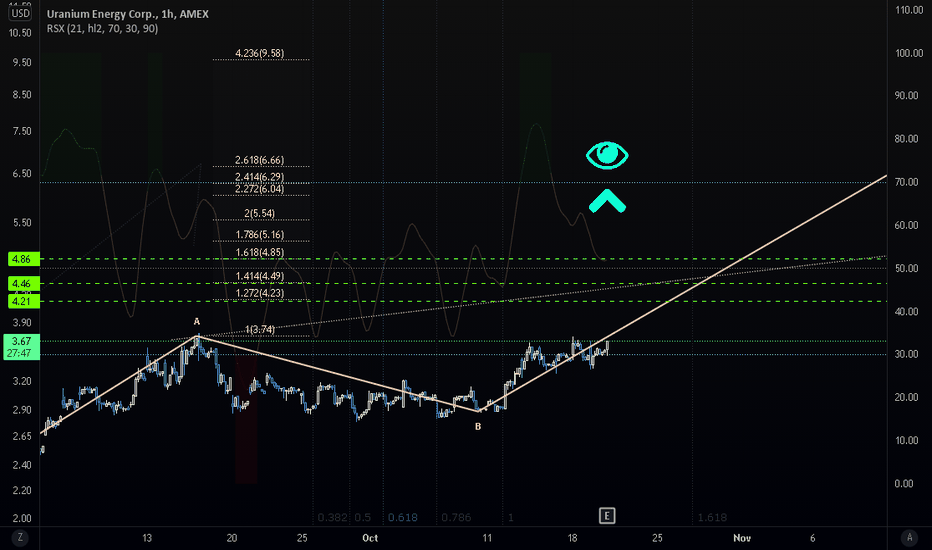Select the Uranium Energy Corp. chart title

click(x=128, y=14)
